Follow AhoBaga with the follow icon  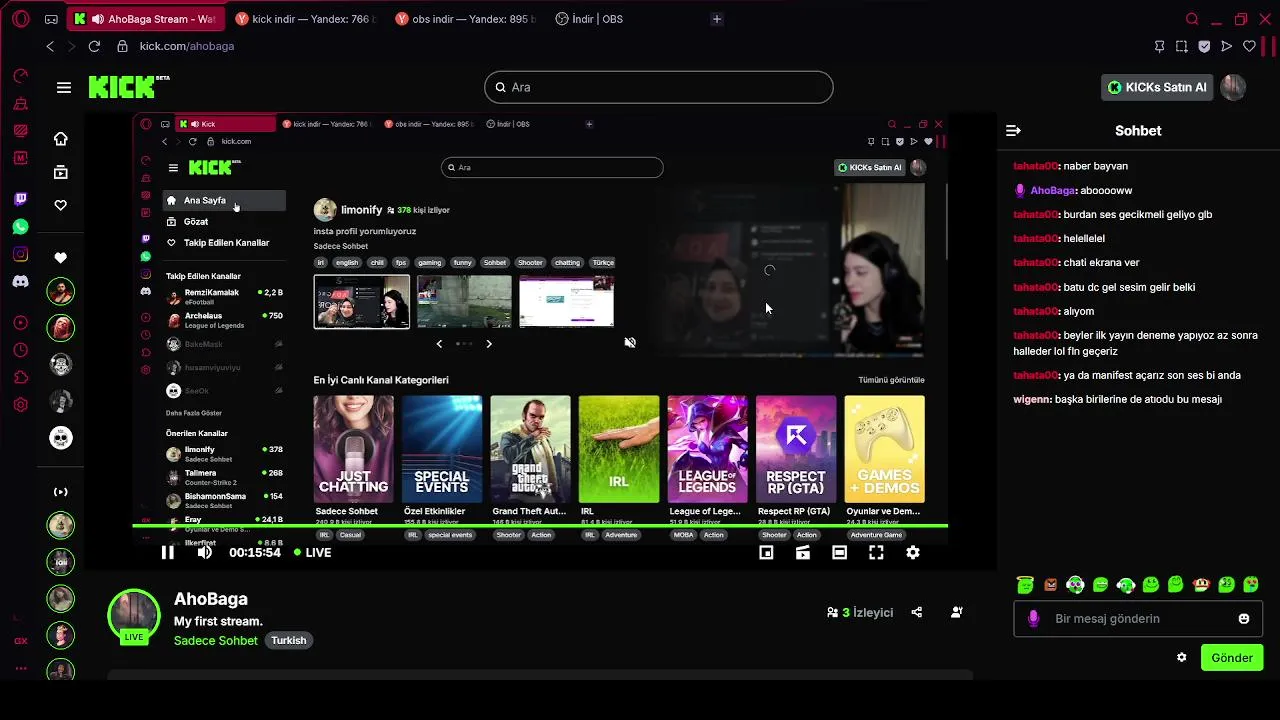[x=957, y=612]
